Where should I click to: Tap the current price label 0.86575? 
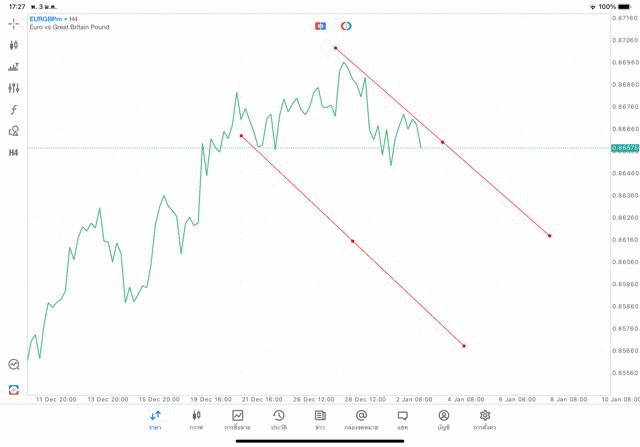[625, 148]
